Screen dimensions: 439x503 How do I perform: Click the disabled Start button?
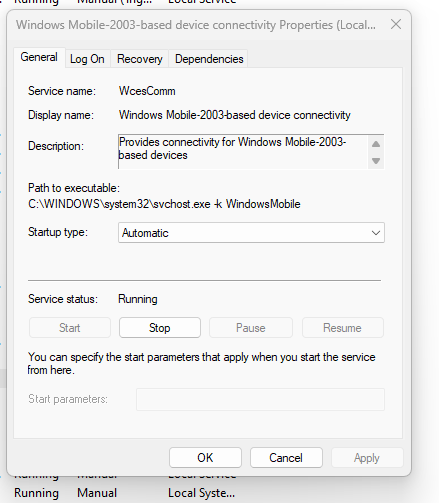[70, 328]
